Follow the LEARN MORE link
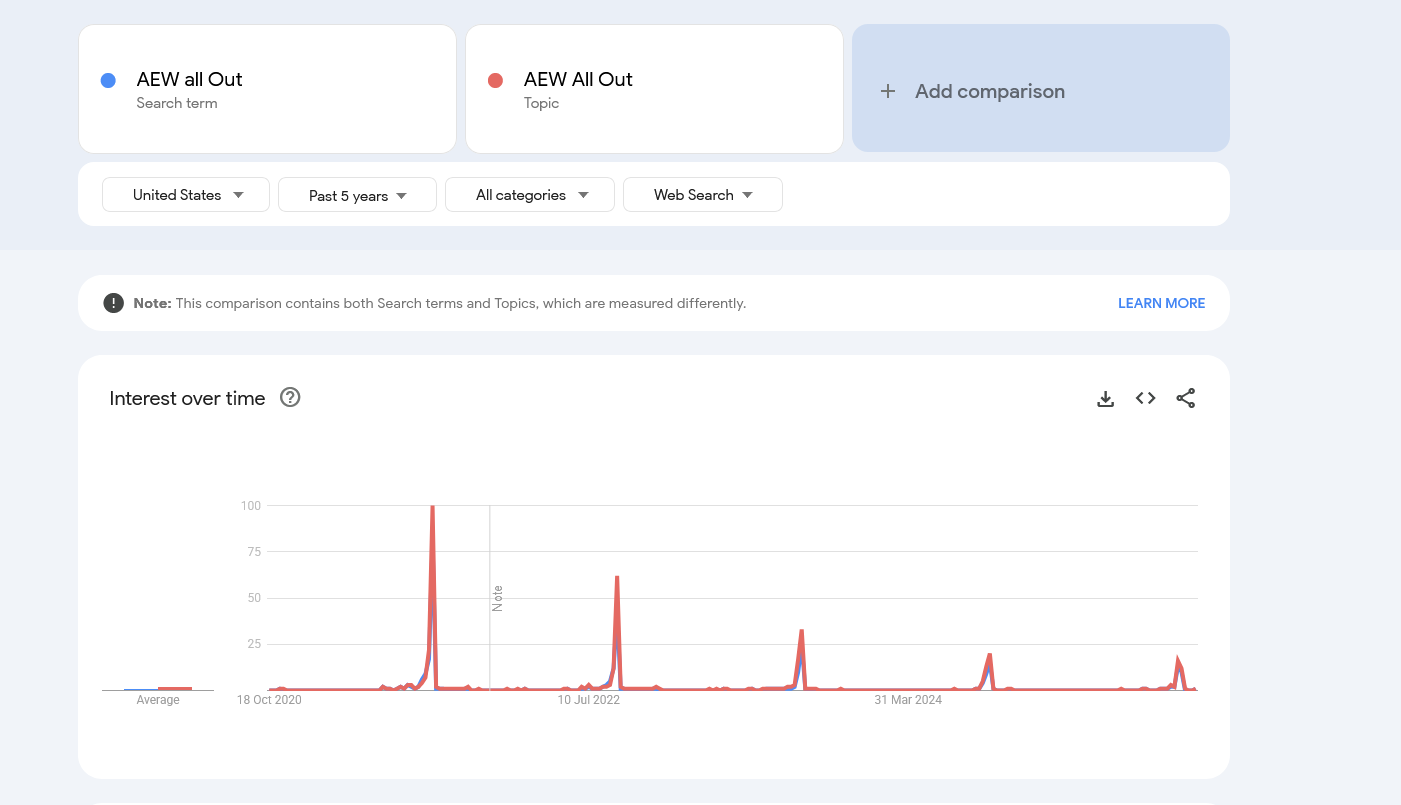1401x805 pixels. (x=1161, y=303)
